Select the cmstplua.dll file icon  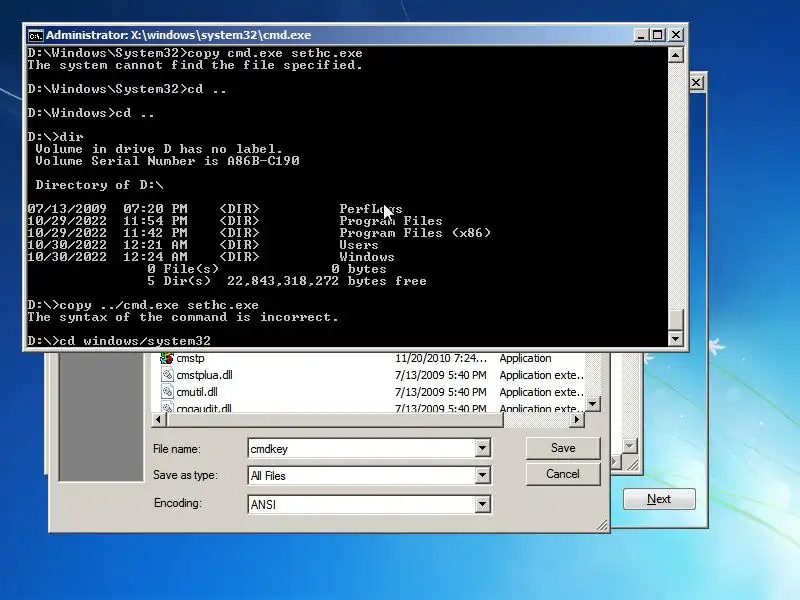[x=167, y=375]
